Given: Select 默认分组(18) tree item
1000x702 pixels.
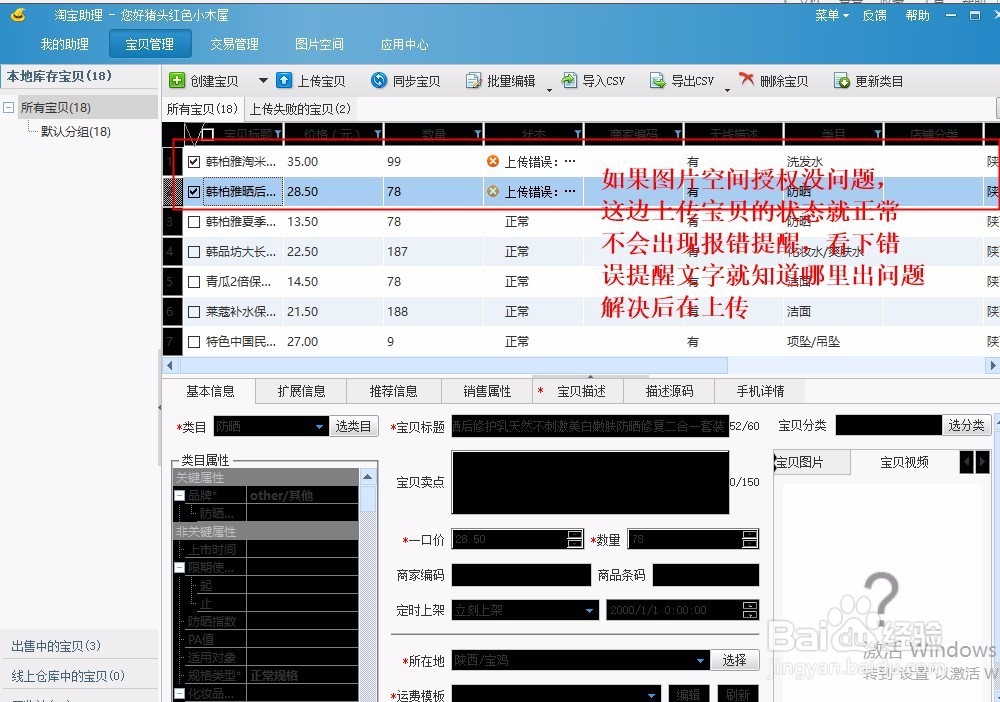Looking at the screenshot, I should point(75,131).
